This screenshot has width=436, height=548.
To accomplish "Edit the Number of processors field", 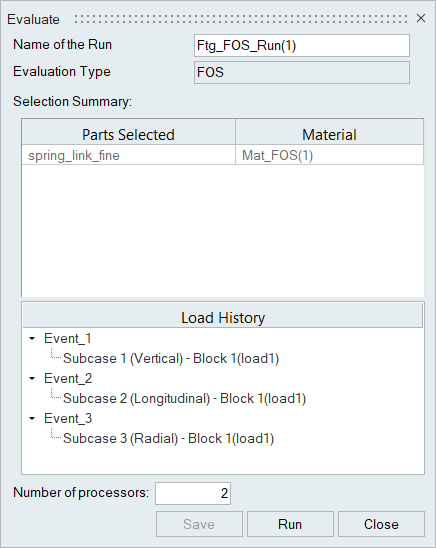I will pos(193,493).
